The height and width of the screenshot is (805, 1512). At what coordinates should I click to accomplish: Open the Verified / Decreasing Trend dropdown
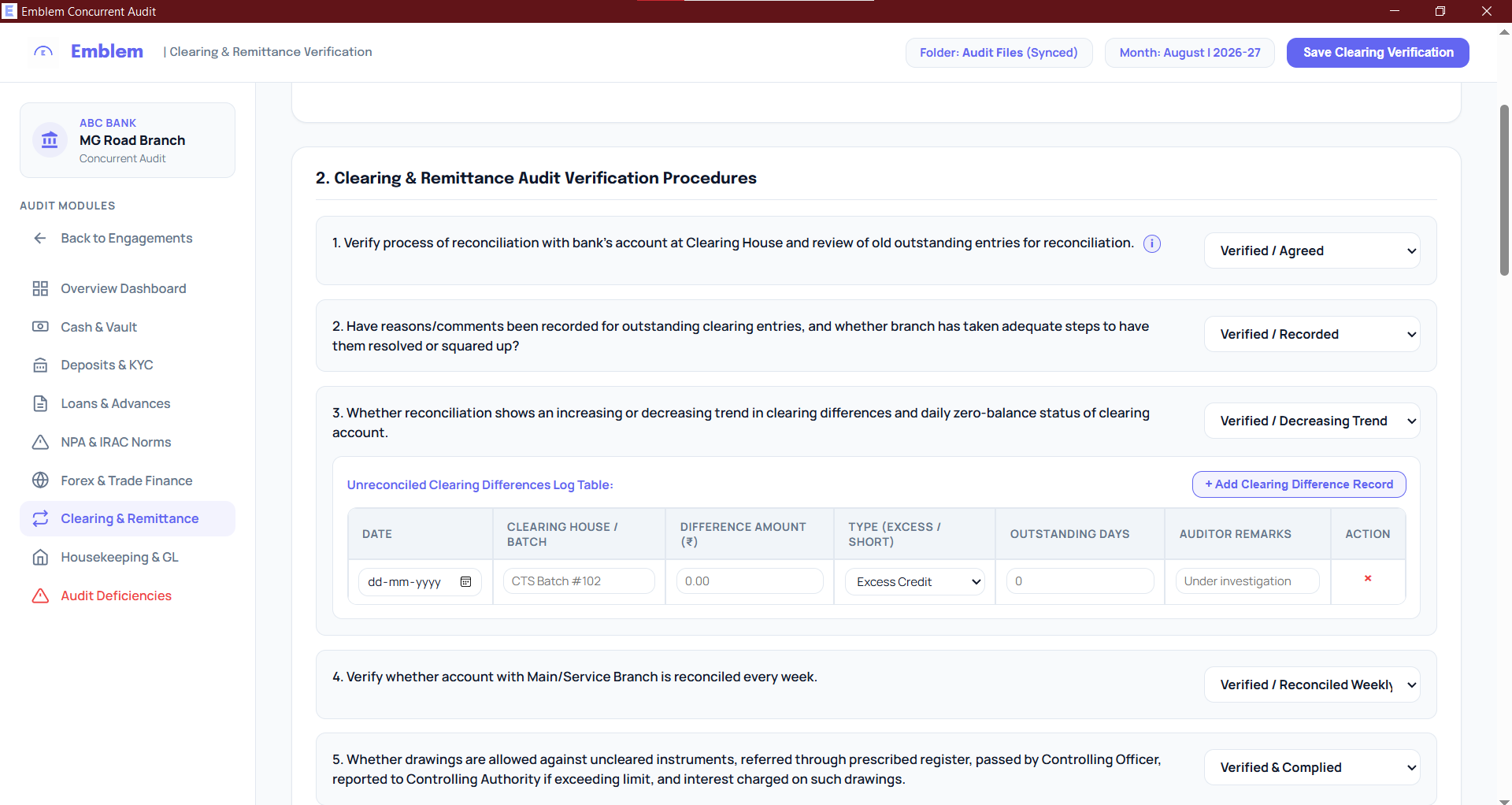(1312, 421)
